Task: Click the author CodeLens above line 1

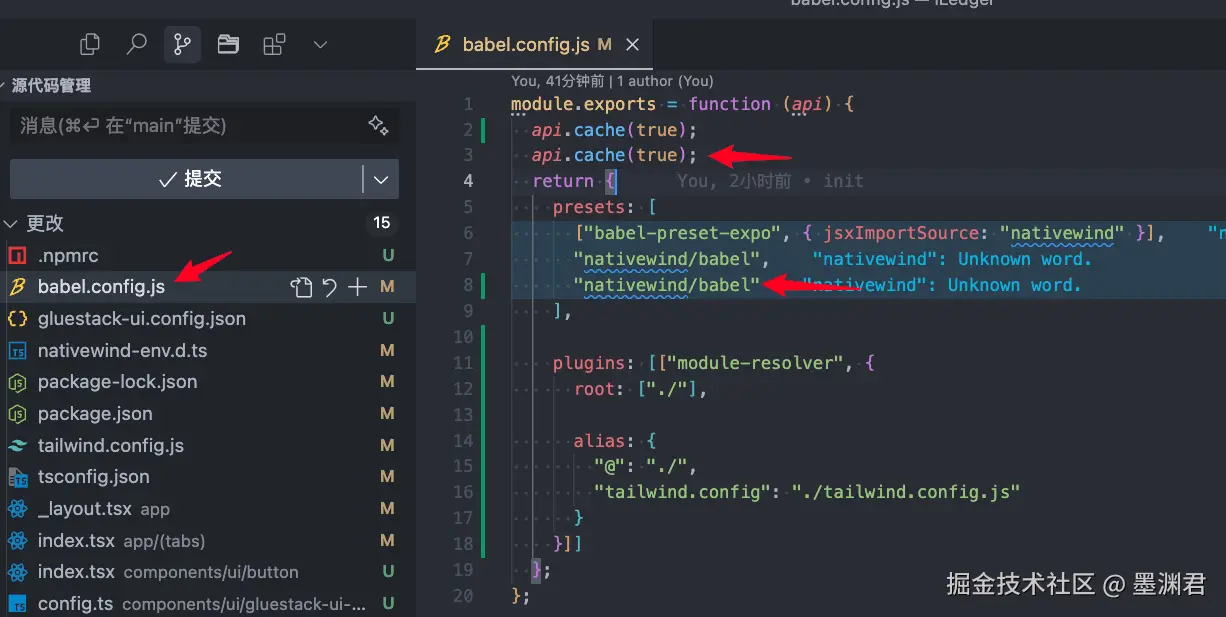Action: click(612, 81)
